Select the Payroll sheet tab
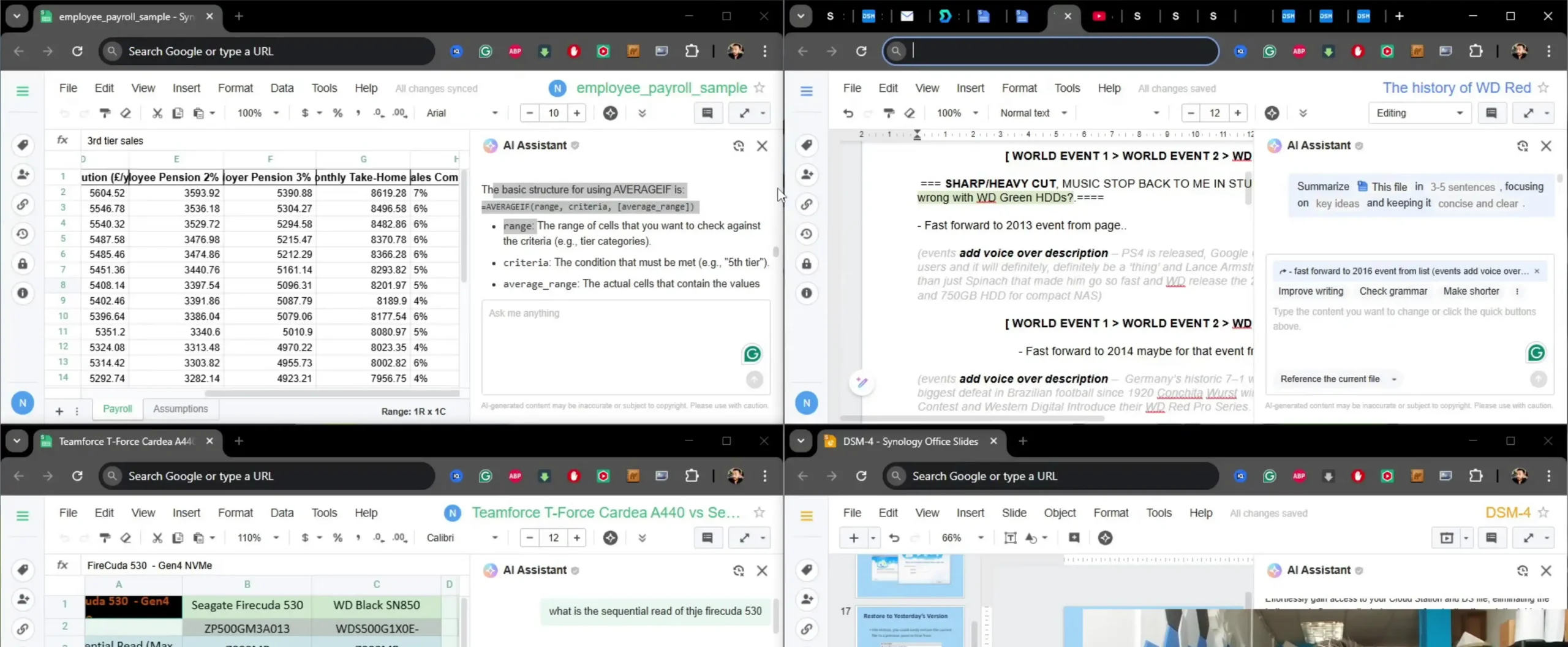Image resolution: width=1568 pixels, height=647 pixels. [x=118, y=409]
